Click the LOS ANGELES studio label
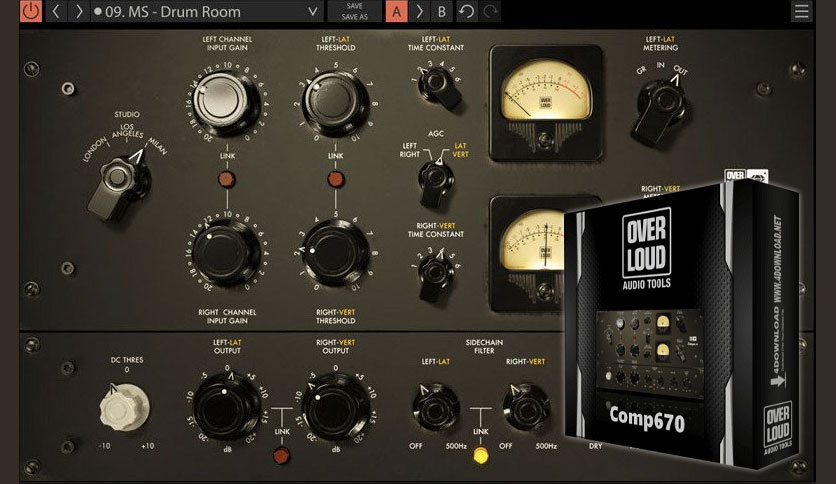This screenshot has height=484, width=836. coord(127,131)
